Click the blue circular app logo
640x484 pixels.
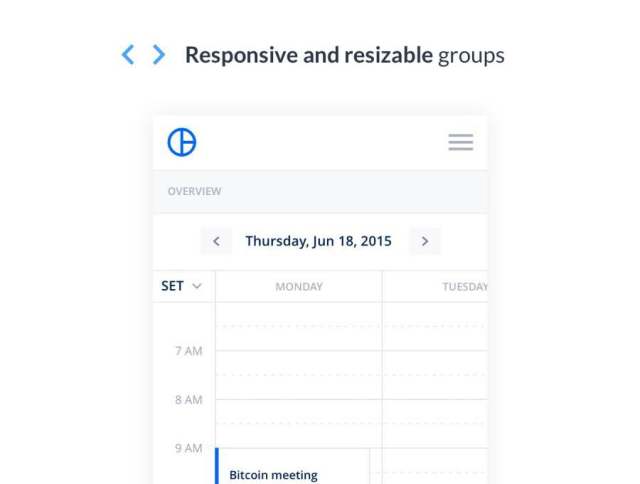pos(182,142)
